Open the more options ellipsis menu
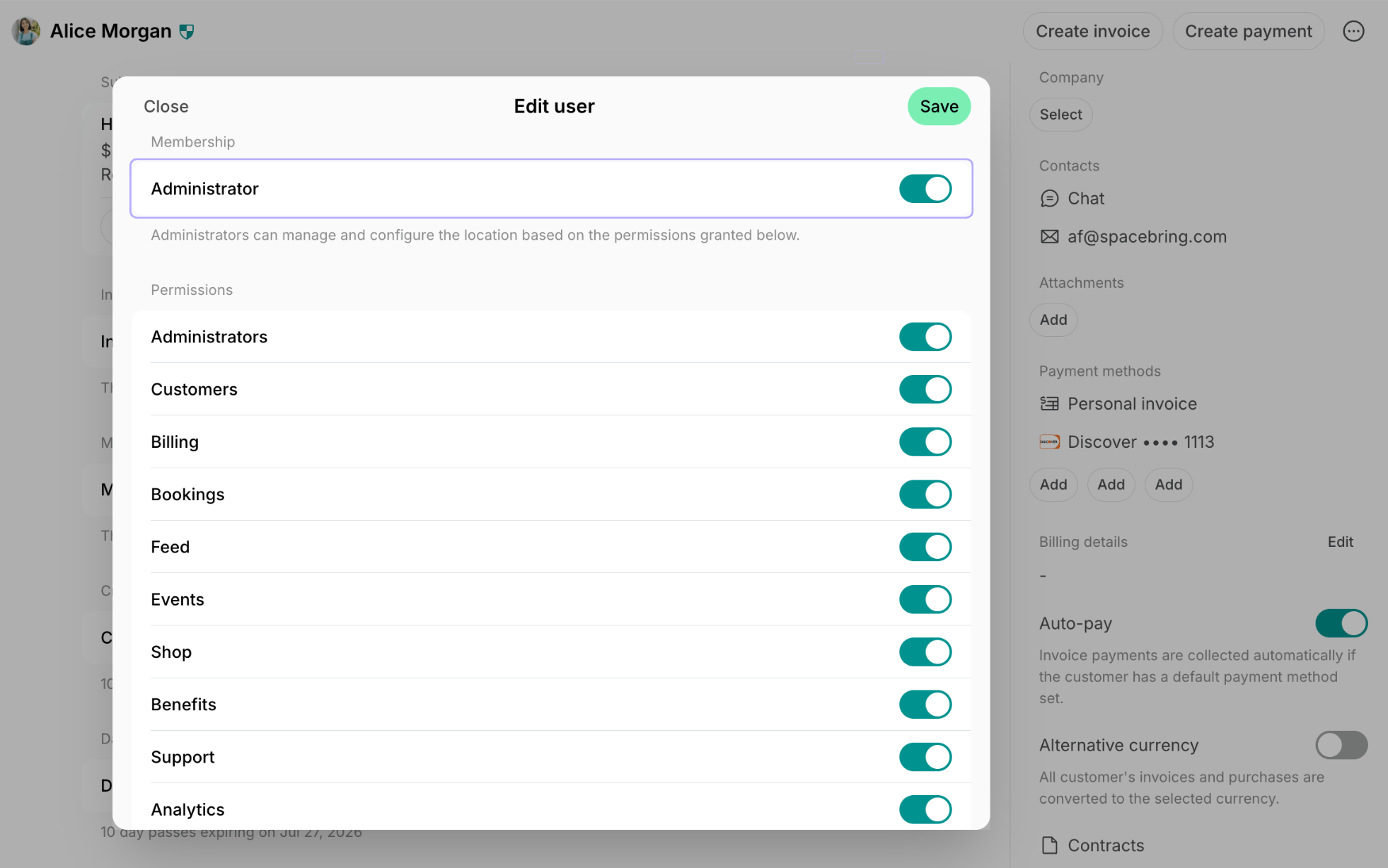 (1353, 31)
